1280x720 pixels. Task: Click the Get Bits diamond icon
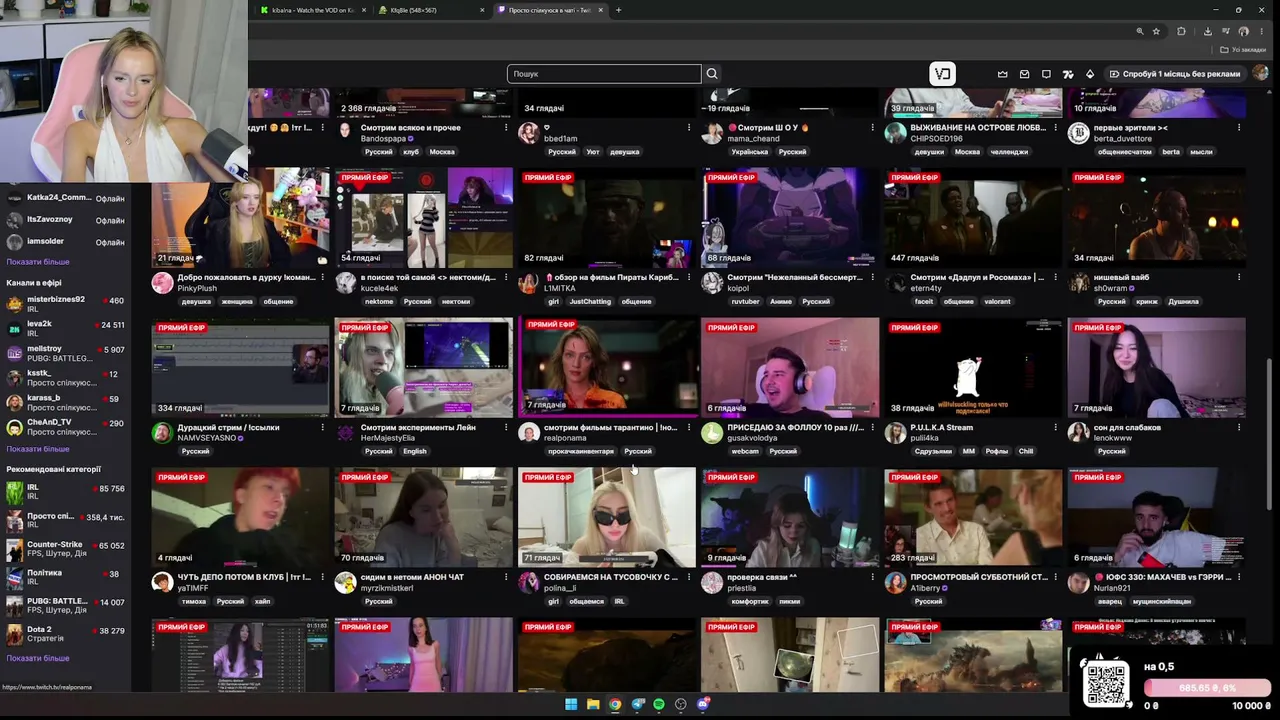coord(1090,74)
